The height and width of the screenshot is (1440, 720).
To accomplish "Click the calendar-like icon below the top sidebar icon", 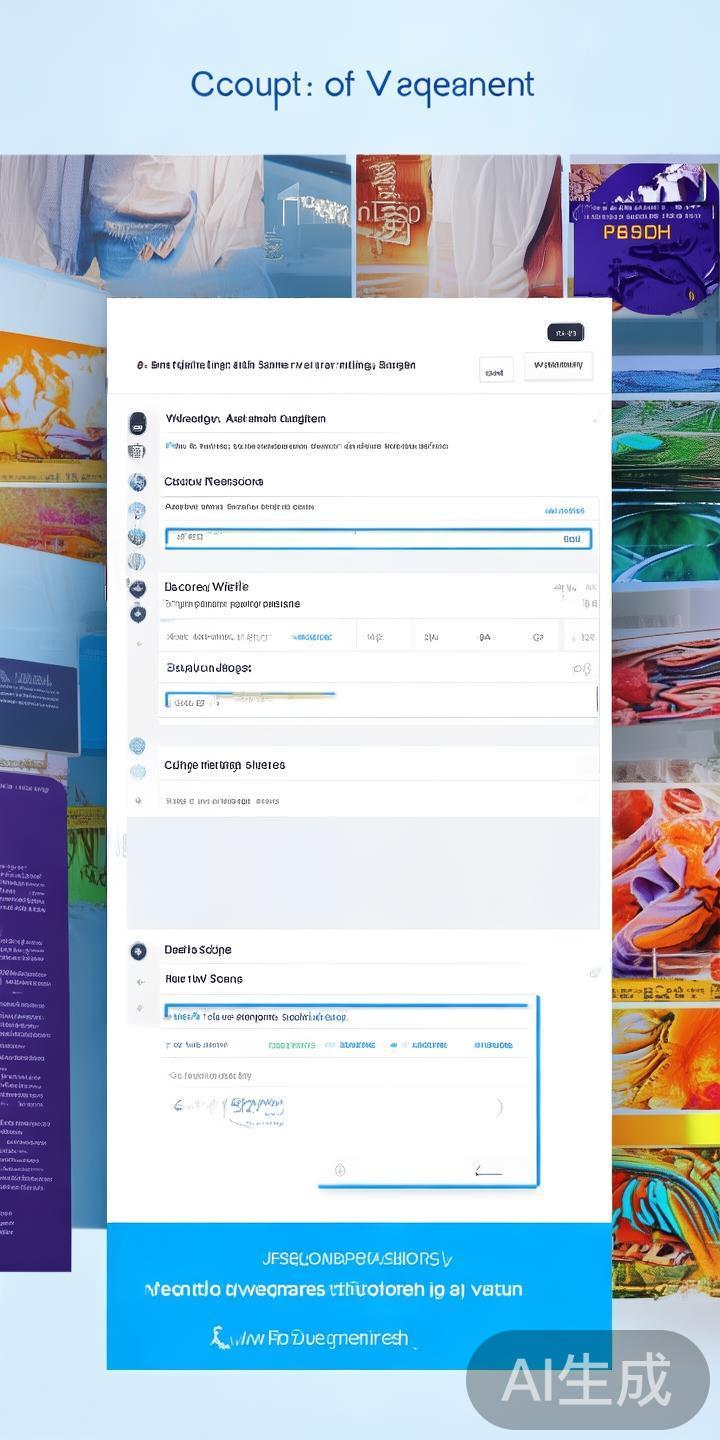I will pyautogui.click(x=137, y=452).
